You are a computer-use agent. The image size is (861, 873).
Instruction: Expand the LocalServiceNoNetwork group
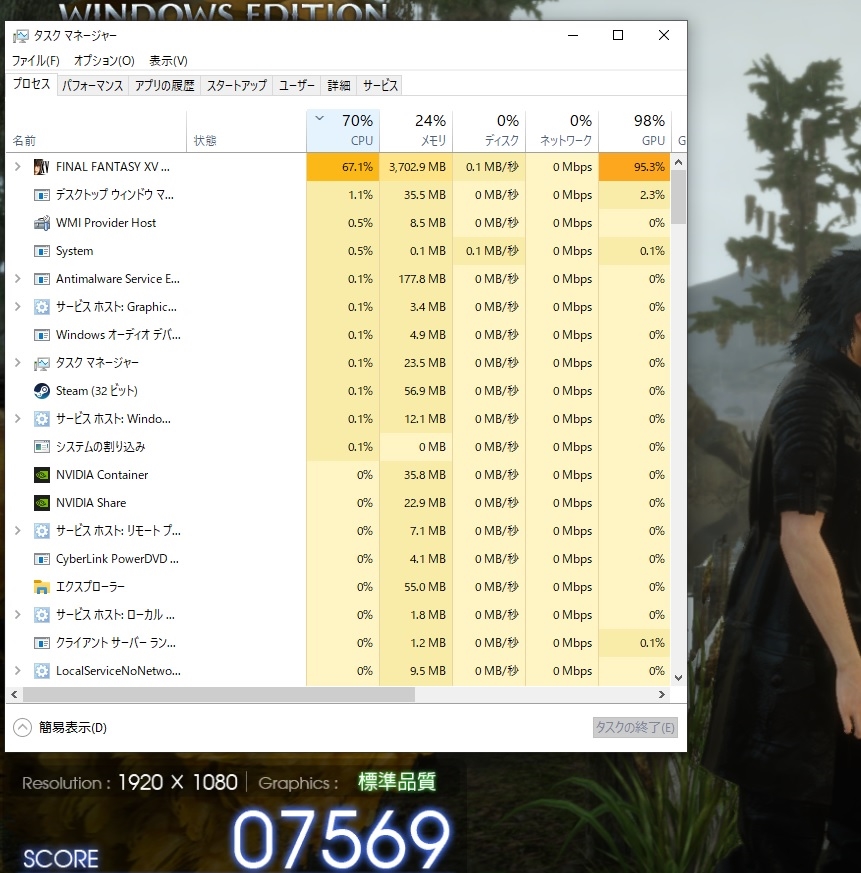[17, 670]
